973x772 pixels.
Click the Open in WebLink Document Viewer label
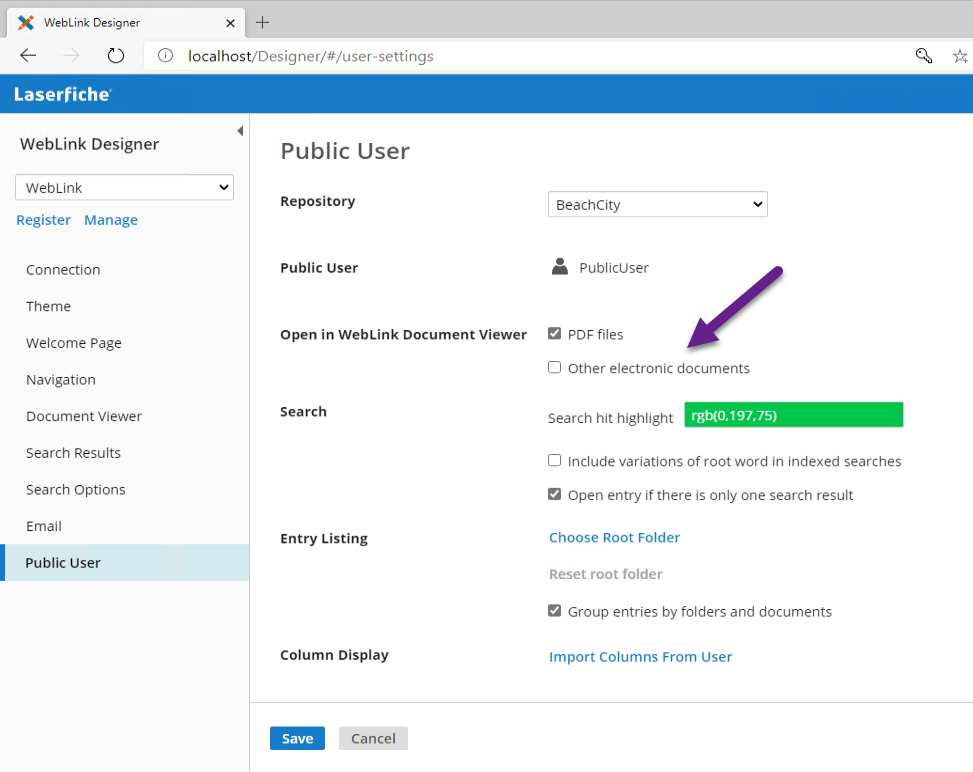tap(403, 334)
